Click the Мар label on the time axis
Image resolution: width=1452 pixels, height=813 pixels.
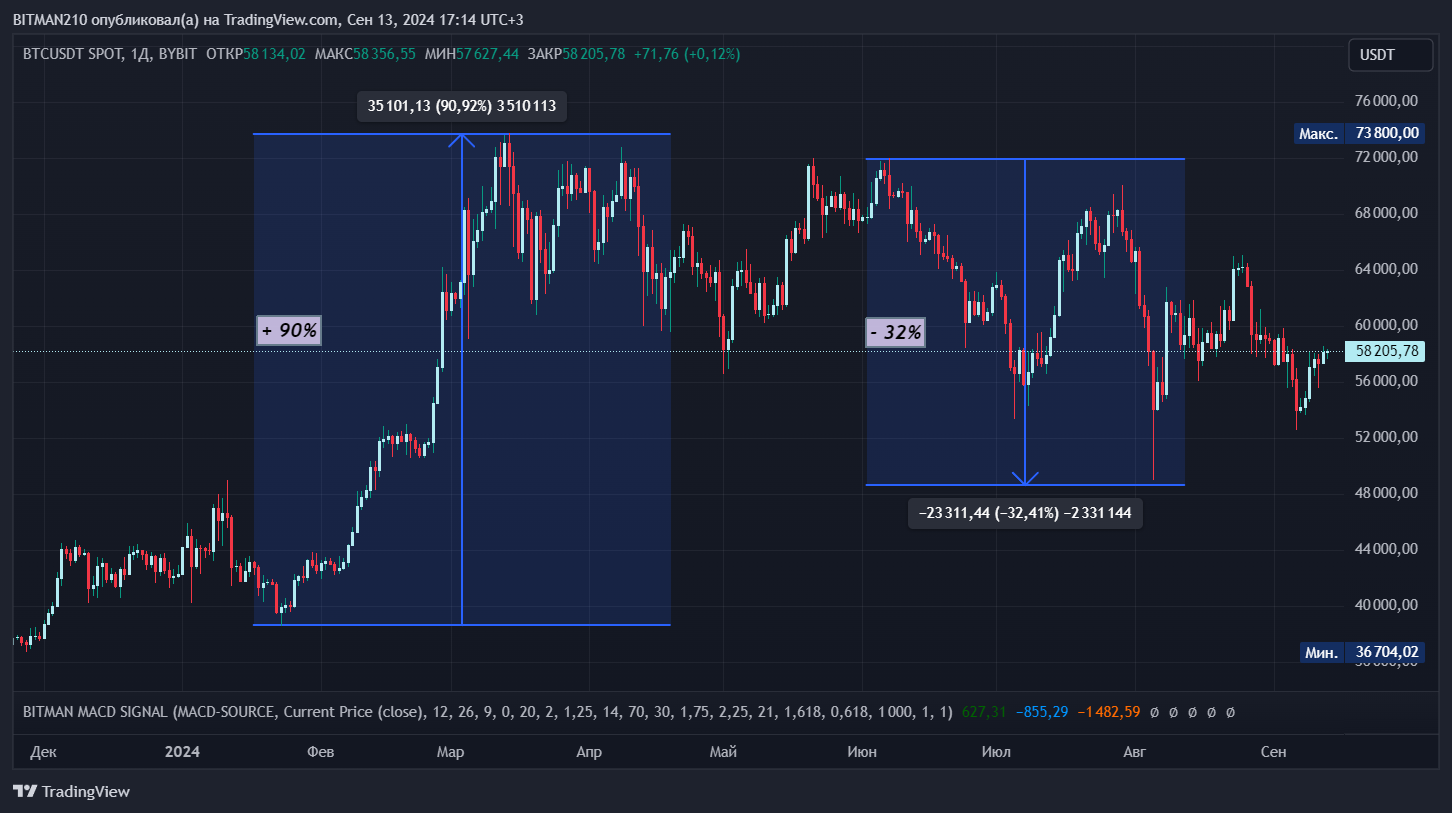tap(450, 752)
